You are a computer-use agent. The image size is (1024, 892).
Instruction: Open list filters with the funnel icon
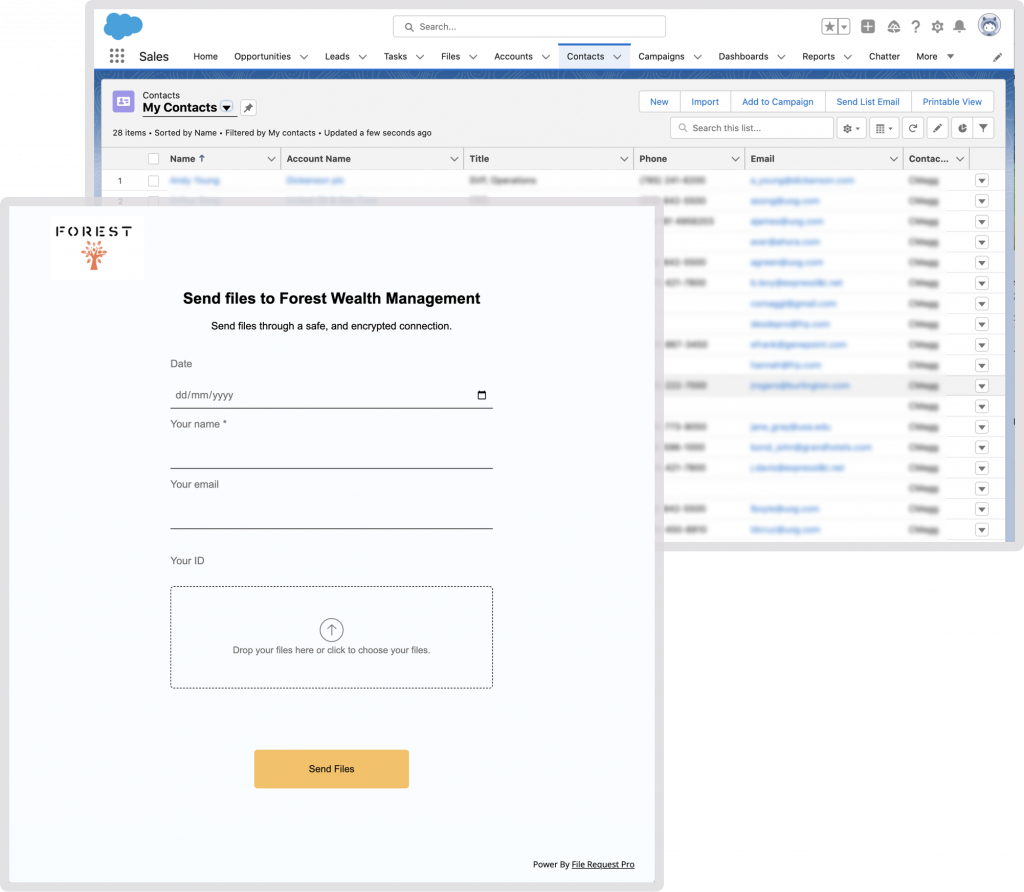985,127
